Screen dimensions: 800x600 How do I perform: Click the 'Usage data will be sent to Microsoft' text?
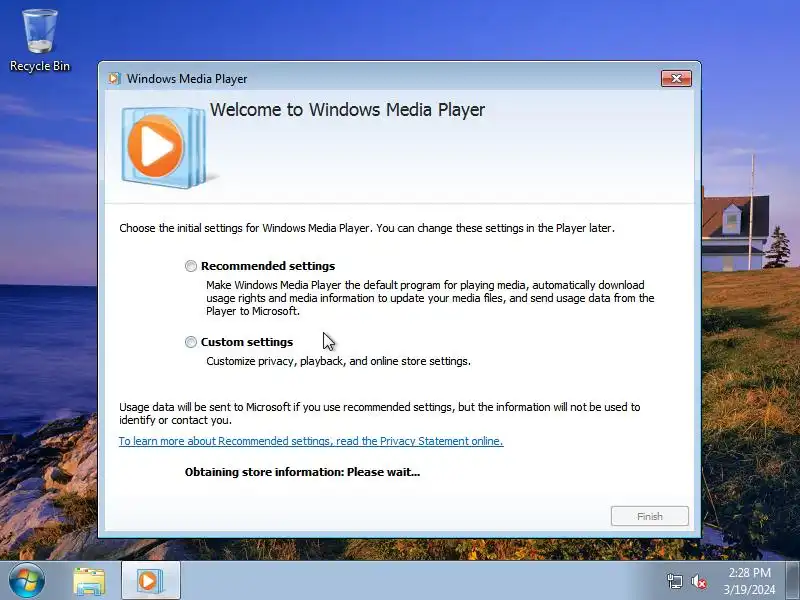pyautogui.click(x=380, y=414)
